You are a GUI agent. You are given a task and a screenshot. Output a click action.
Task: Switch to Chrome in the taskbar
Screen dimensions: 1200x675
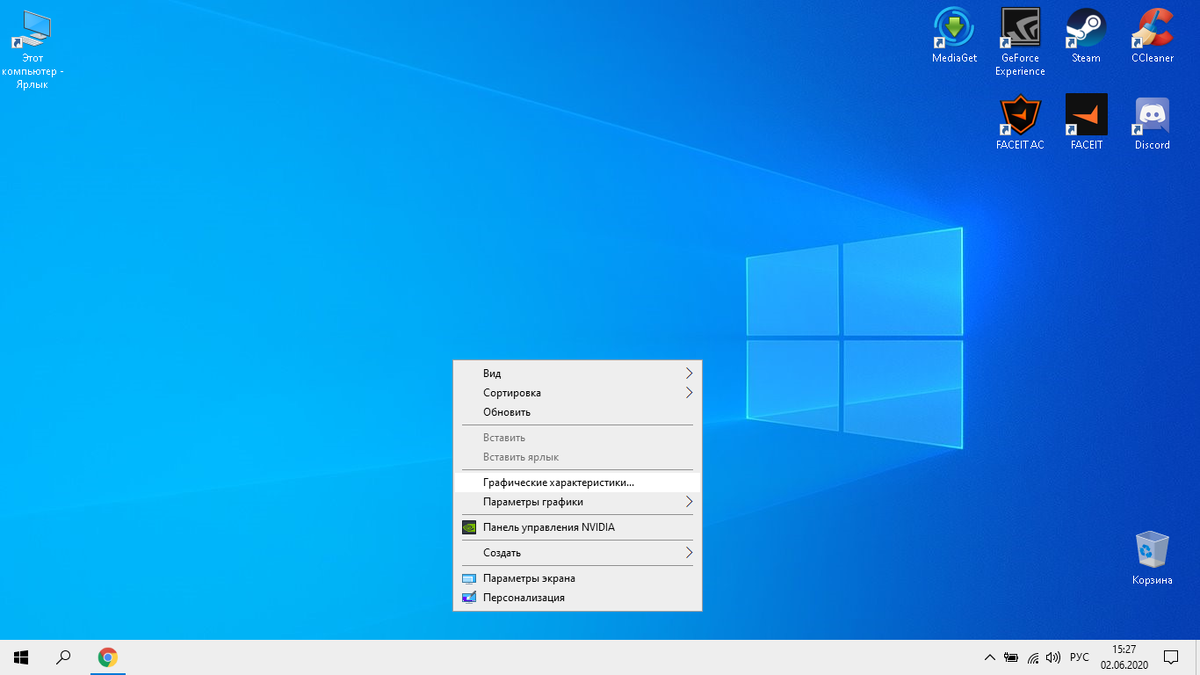coord(107,657)
